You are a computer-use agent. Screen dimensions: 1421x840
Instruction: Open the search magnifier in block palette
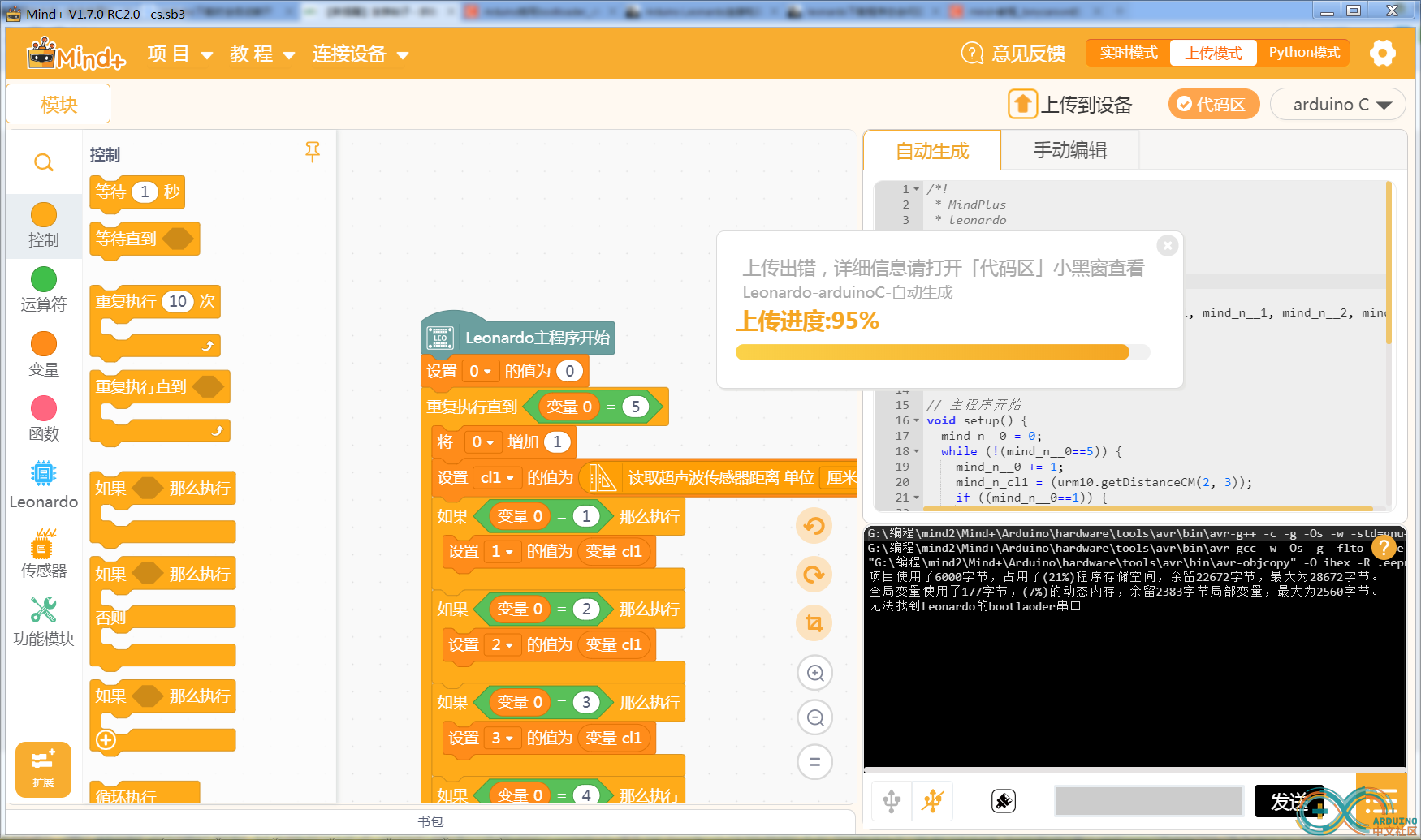(x=44, y=162)
